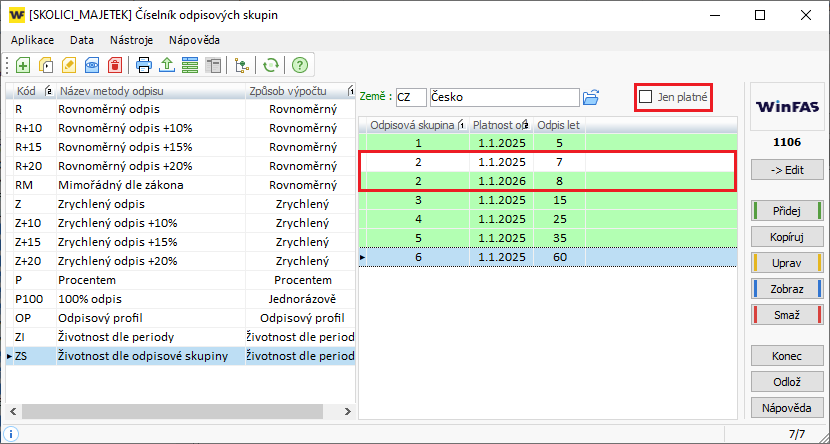Sort by Kód column header
830x444 pixels.
coord(27,91)
